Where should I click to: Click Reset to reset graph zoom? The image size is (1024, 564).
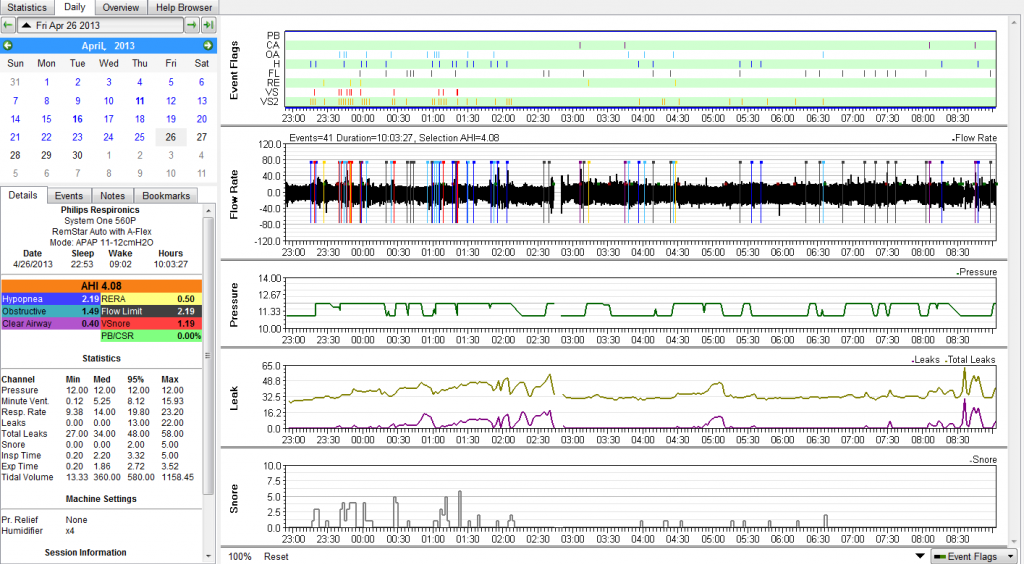point(276,556)
